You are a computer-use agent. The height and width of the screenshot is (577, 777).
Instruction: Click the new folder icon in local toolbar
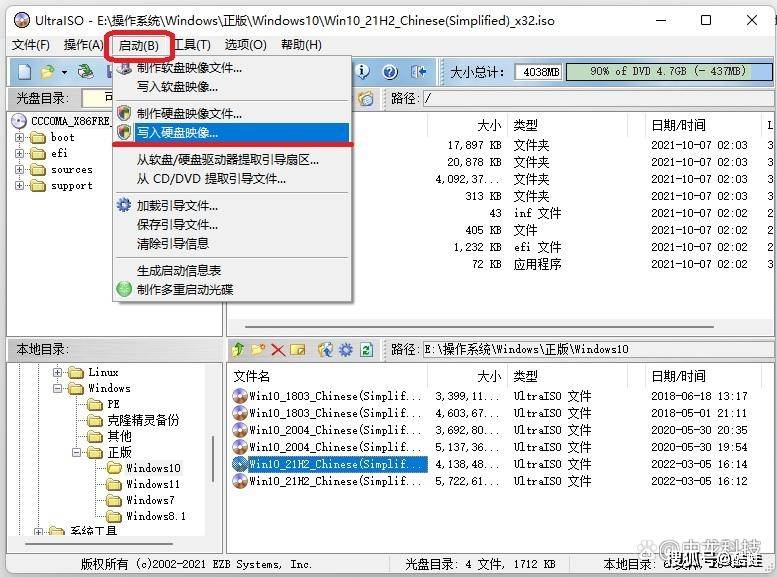258,350
